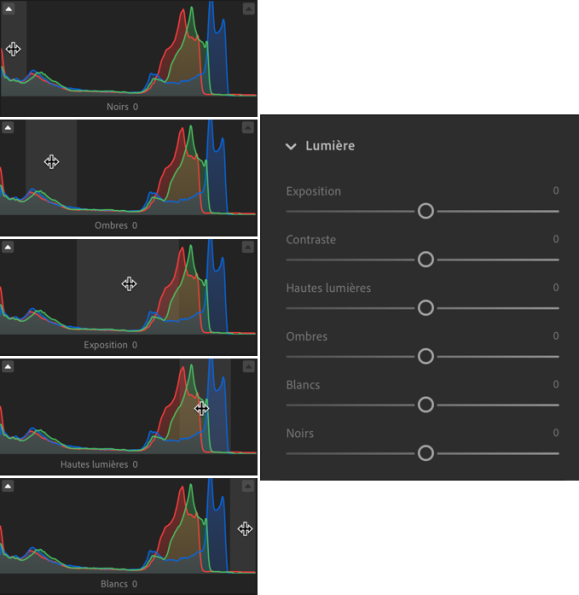Click the Blancs slider handle
579x595 pixels.
pyautogui.click(x=426, y=405)
